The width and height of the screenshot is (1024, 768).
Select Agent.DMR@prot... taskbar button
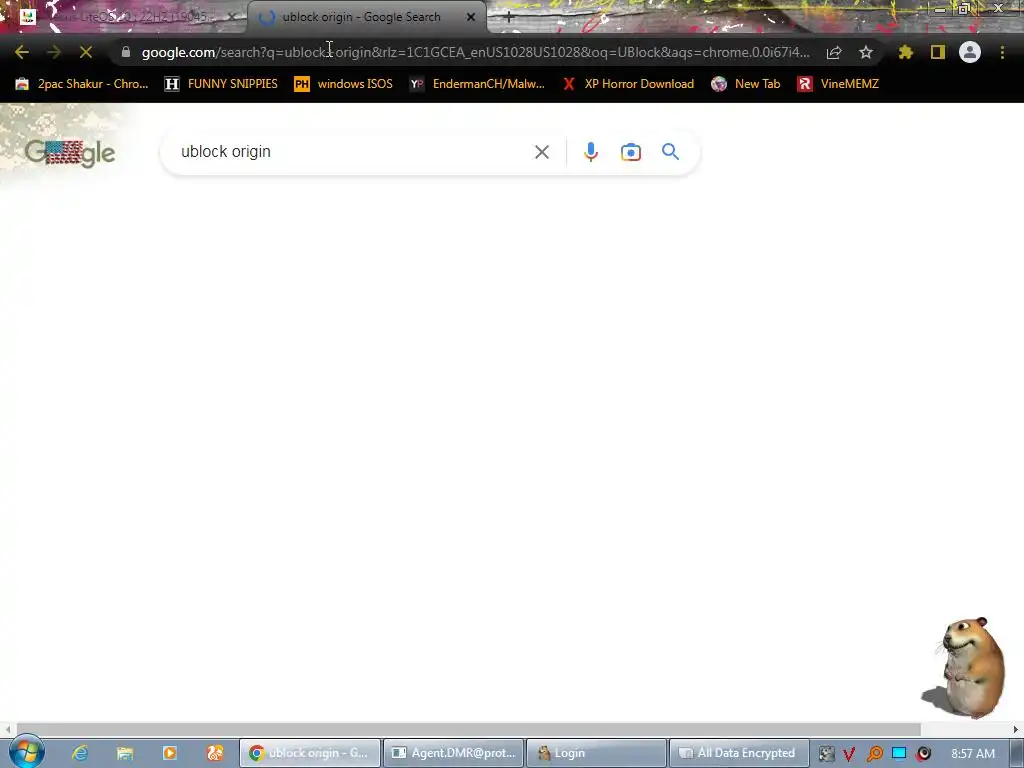(453, 754)
